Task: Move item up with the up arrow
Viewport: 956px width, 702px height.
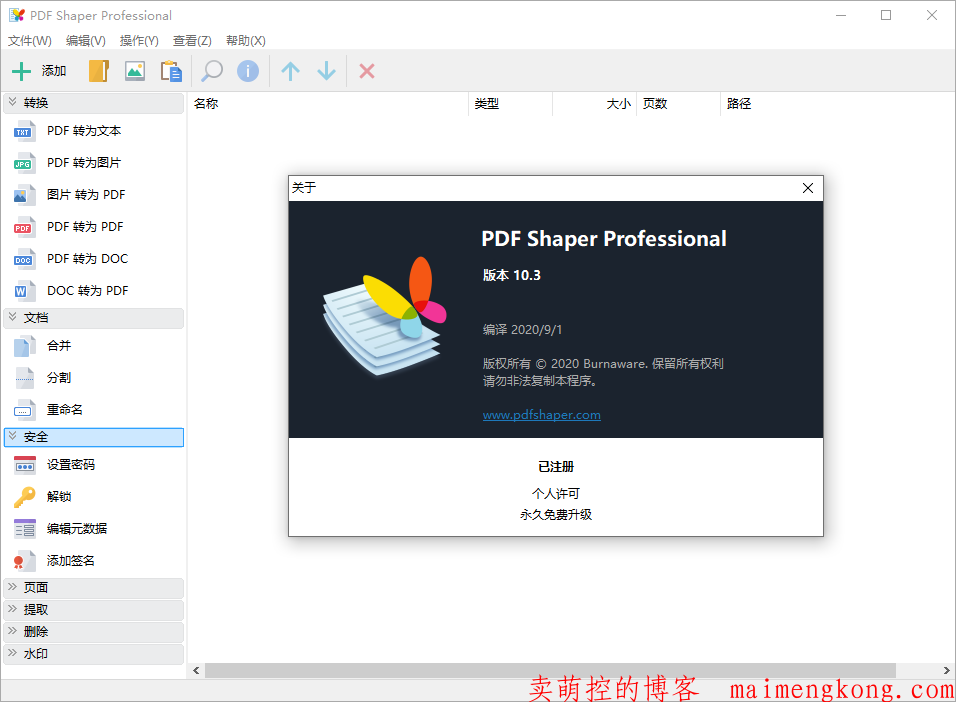Action: [290, 71]
